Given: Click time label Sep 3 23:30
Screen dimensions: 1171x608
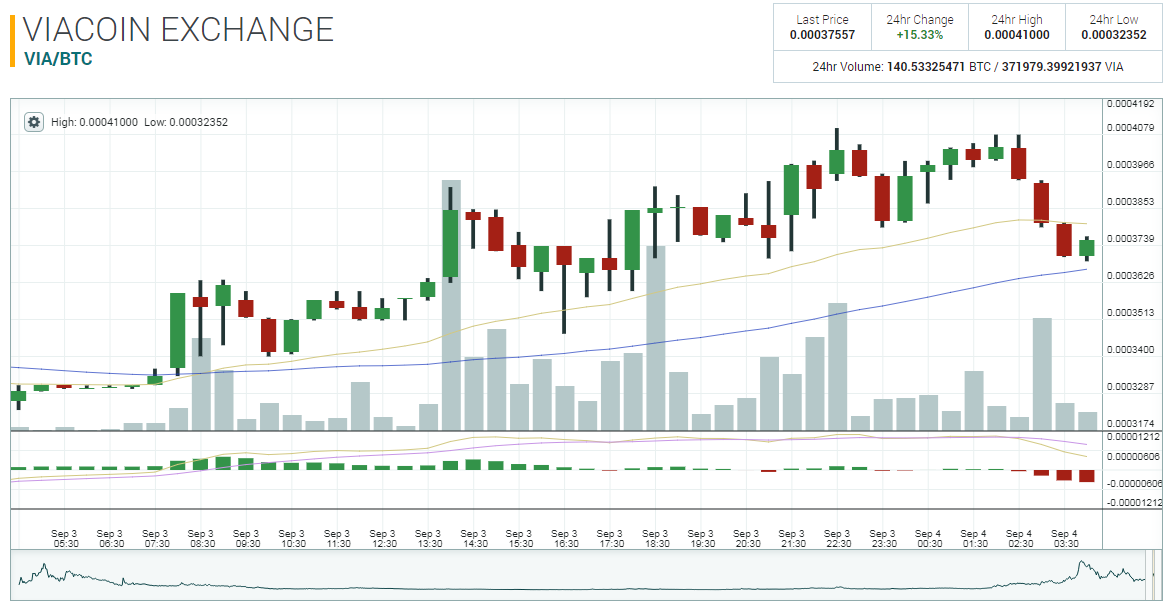Looking at the screenshot, I should (884, 539).
